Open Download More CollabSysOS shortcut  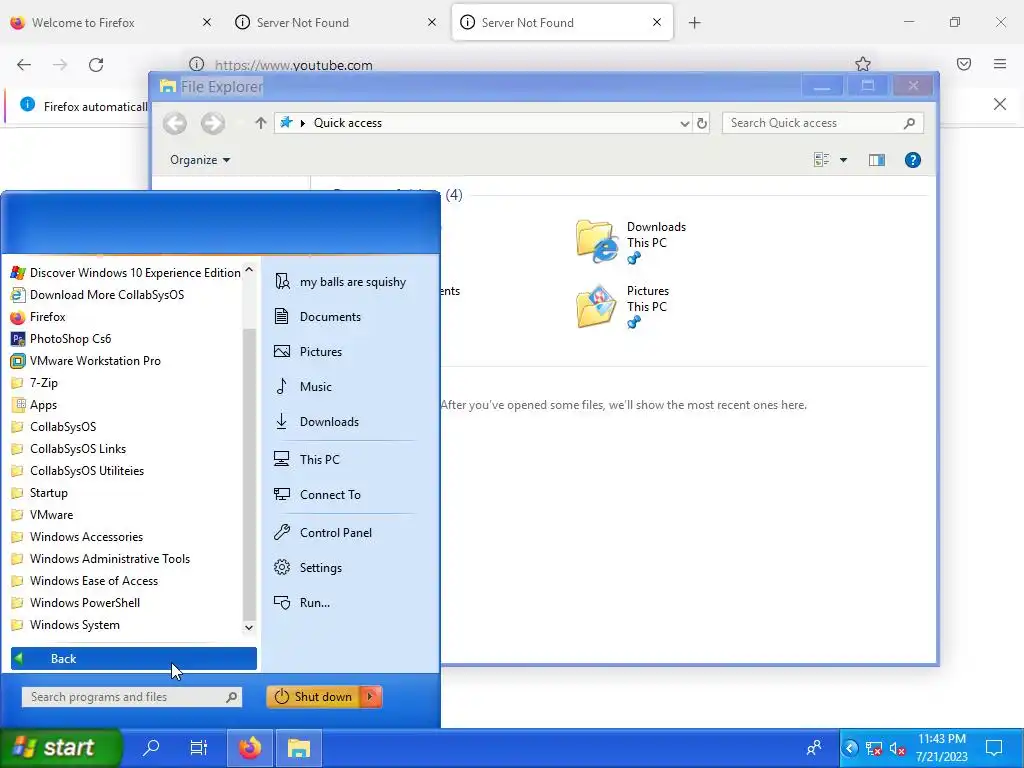(x=97, y=295)
